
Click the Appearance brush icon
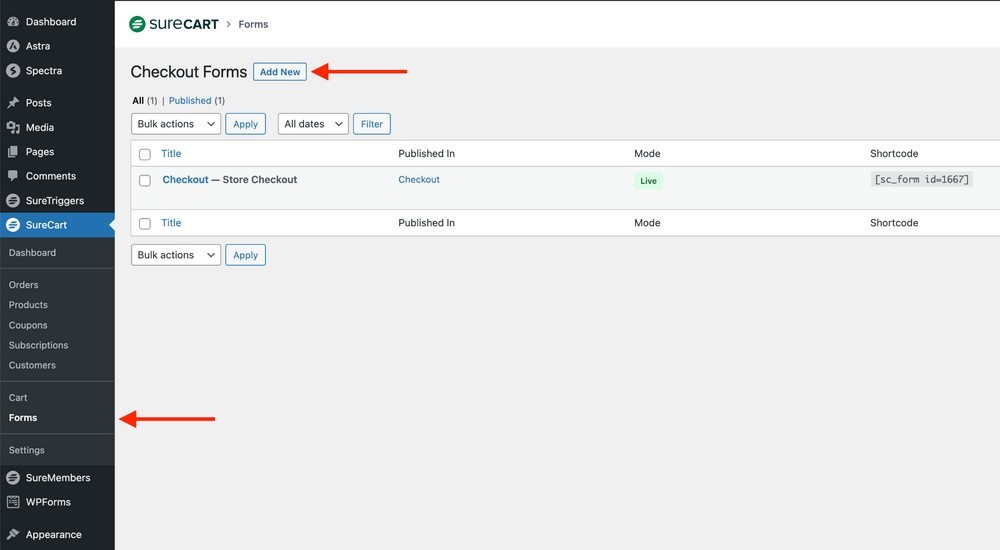13,534
